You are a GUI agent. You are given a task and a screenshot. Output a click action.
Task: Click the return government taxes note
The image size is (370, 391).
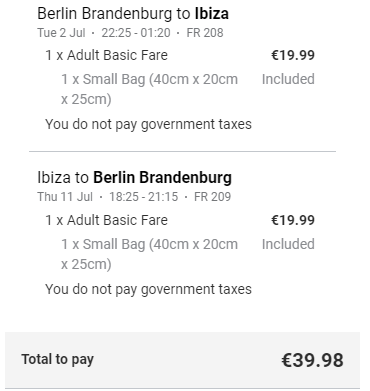pyautogui.click(x=148, y=289)
